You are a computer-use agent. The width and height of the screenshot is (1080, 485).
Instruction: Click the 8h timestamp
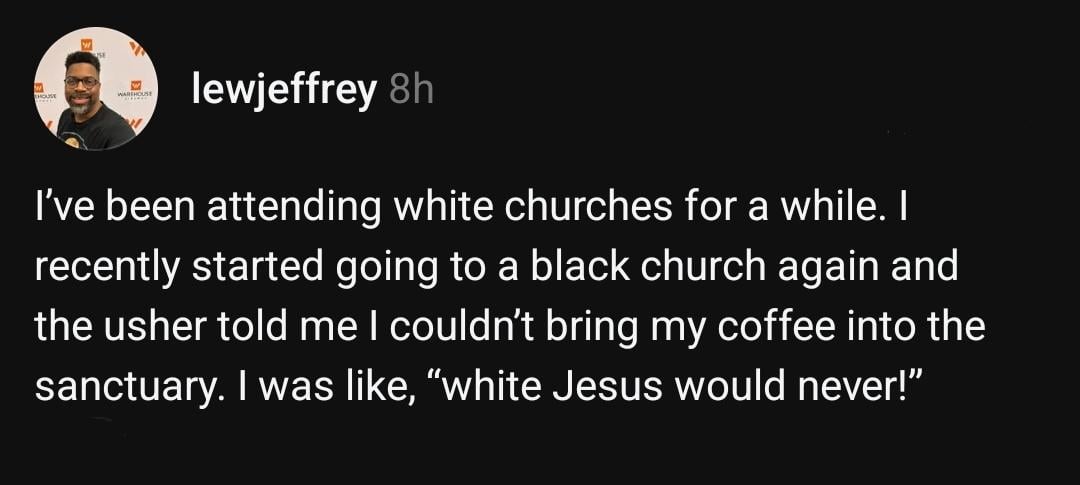412,90
